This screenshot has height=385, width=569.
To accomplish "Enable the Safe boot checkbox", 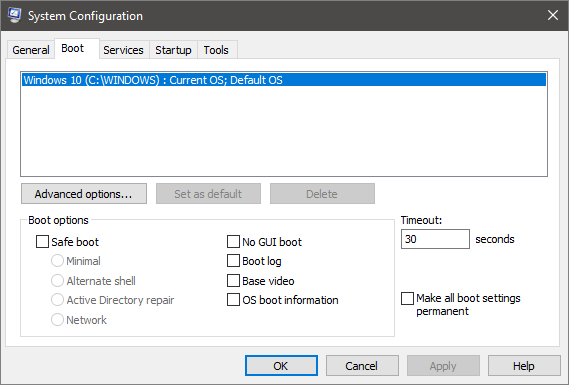I will [x=42, y=242].
